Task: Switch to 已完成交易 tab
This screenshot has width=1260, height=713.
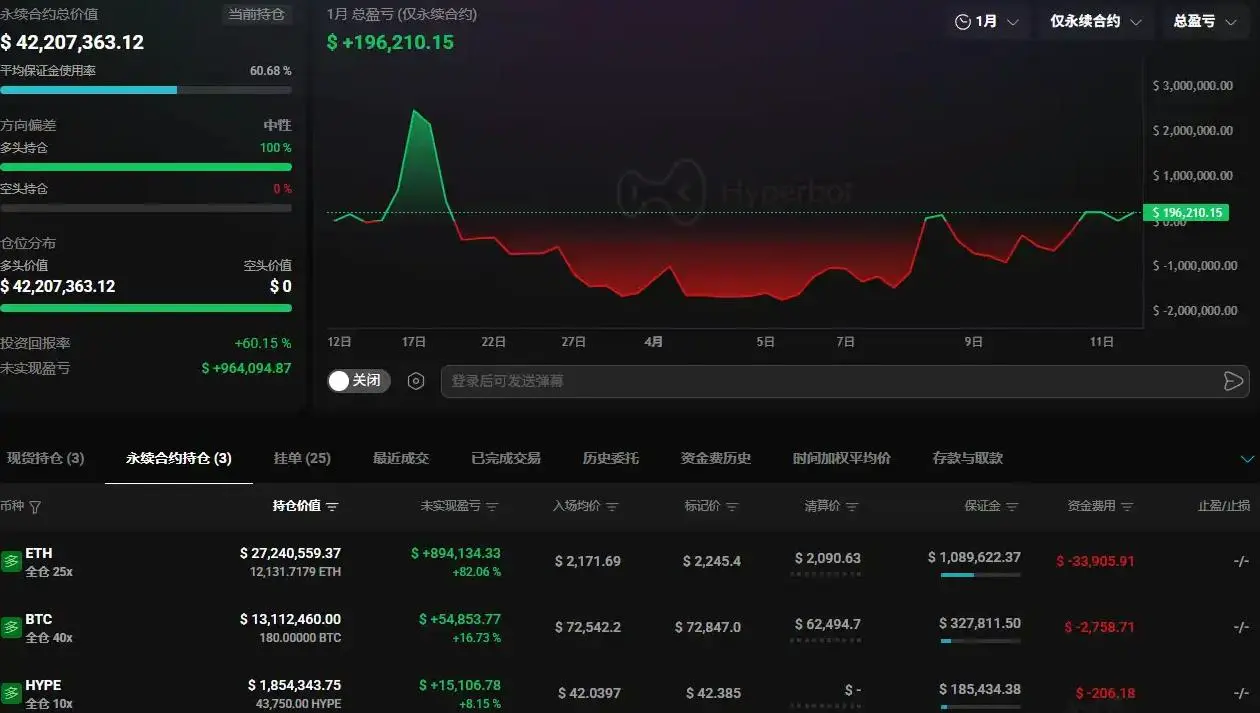Action: (506, 458)
